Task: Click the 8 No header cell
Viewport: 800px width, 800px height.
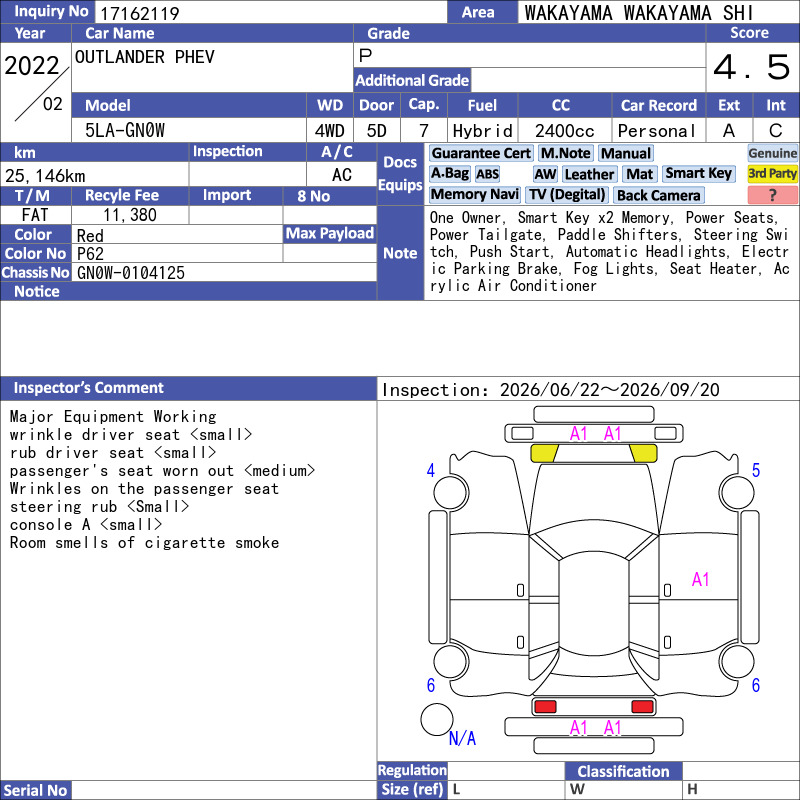Action: click(330, 196)
